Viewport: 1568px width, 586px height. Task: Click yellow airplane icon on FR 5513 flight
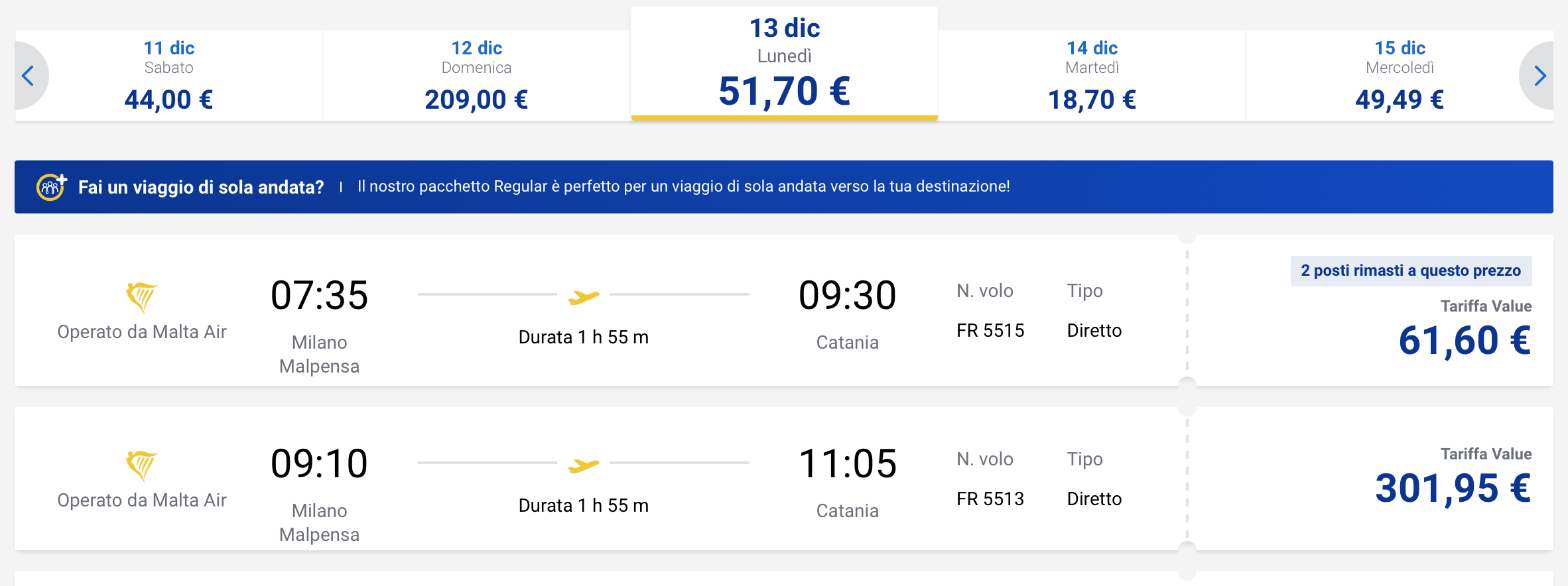click(584, 465)
